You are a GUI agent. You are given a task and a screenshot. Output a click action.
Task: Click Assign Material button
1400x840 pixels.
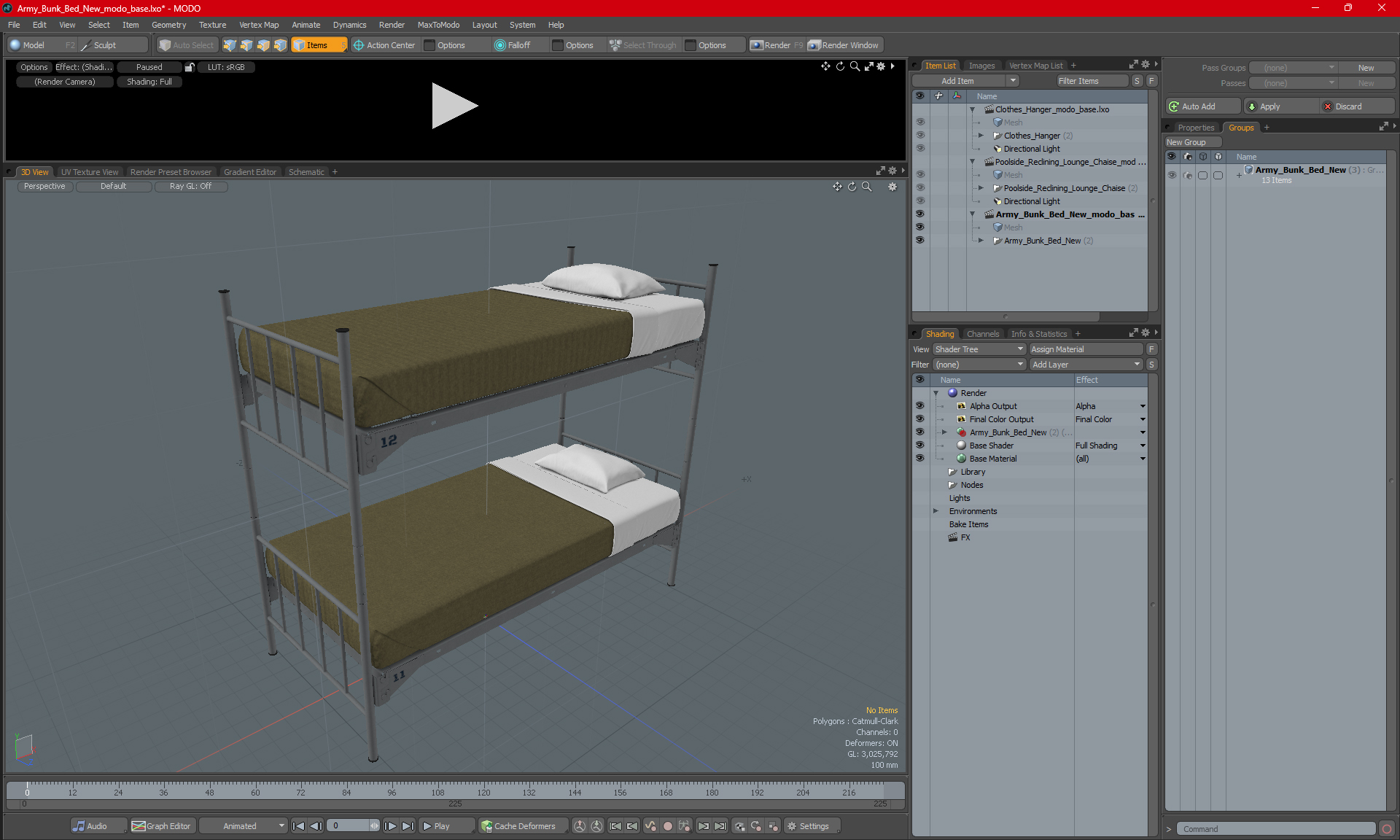click(1086, 349)
